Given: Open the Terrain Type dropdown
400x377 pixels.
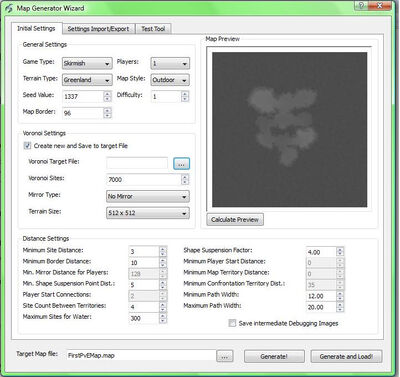Looking at the screenshot, I should click(x=87, y=80).
